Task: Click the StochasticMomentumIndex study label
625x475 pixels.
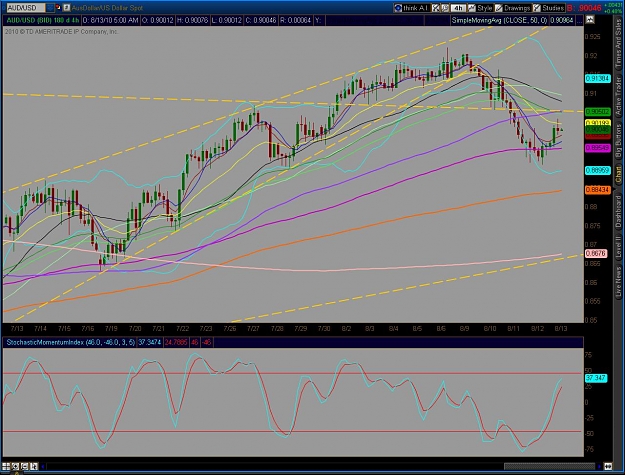Action: click(x=70, y=342)
